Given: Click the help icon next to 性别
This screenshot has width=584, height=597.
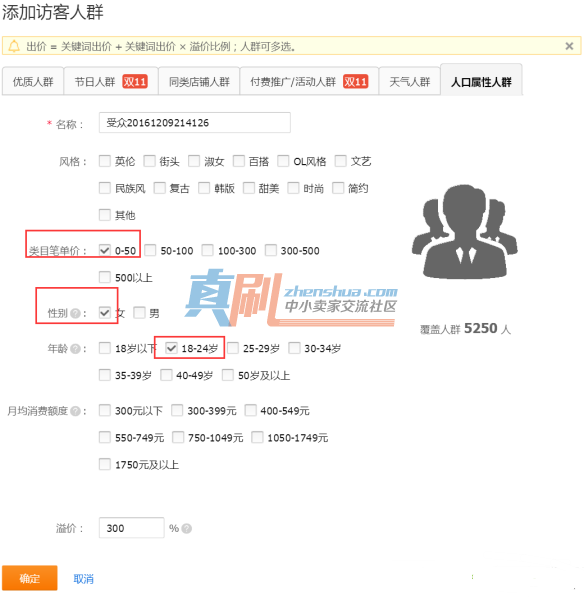Looking at the screenshot, I should pos(75,313).
